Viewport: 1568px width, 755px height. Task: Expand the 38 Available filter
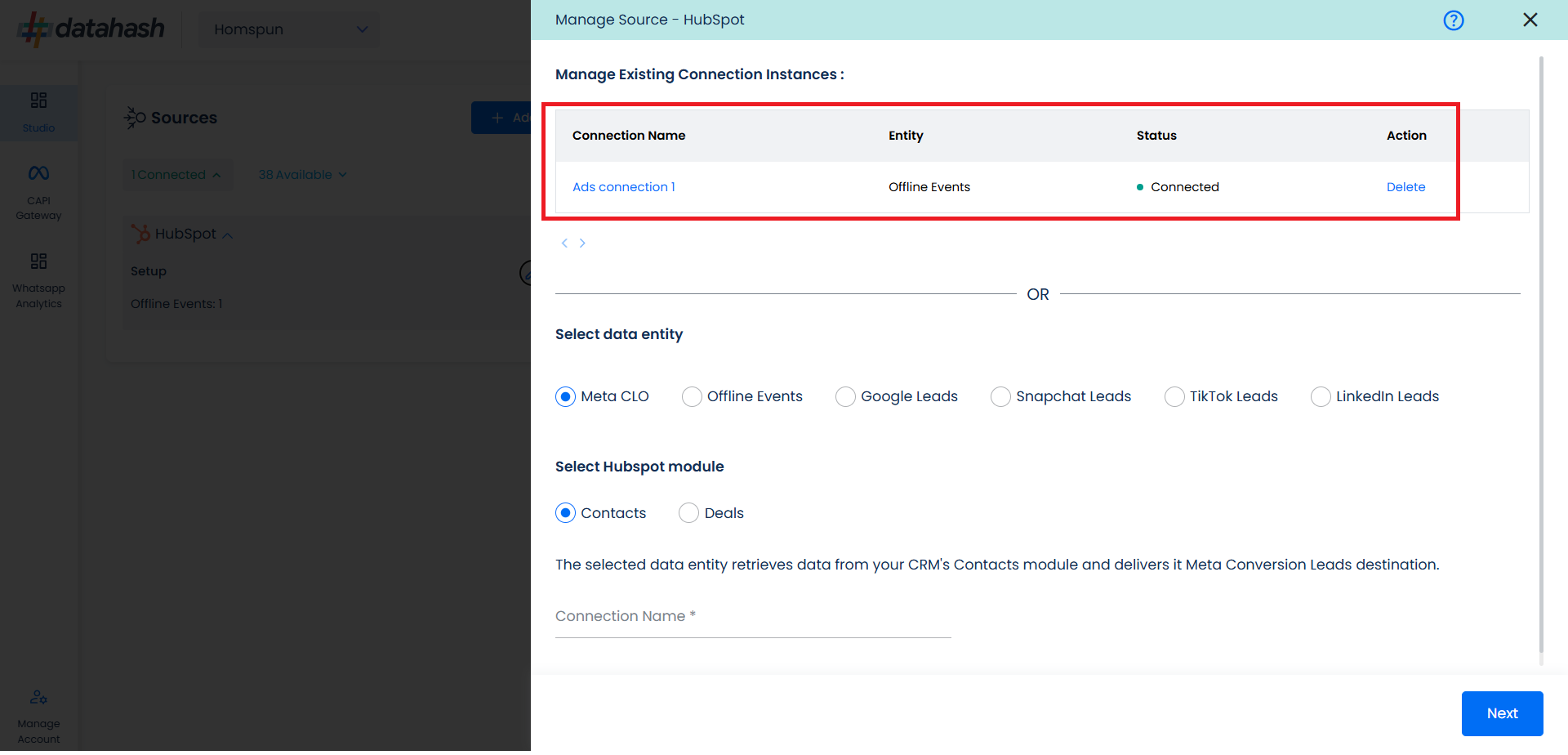click(302, 175)
